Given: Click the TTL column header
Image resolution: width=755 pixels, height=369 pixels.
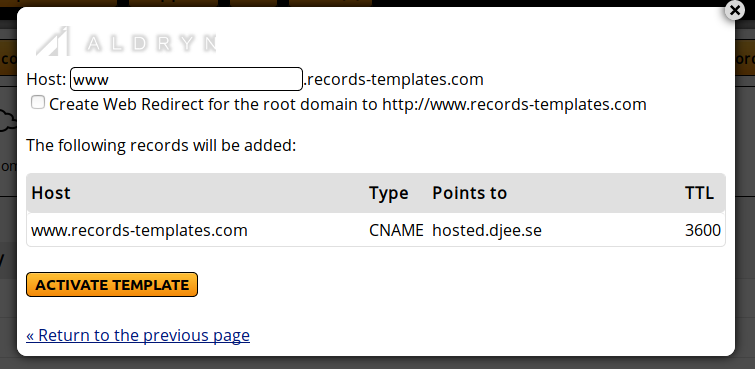Looking at the screenshot, I should [x=699, y=193].
